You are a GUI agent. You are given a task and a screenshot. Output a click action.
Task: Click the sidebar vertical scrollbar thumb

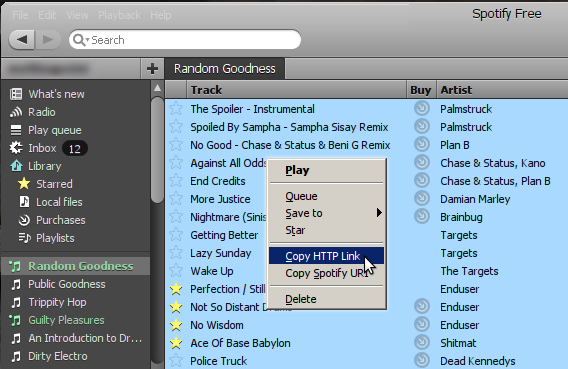click(x=158, y=150)
